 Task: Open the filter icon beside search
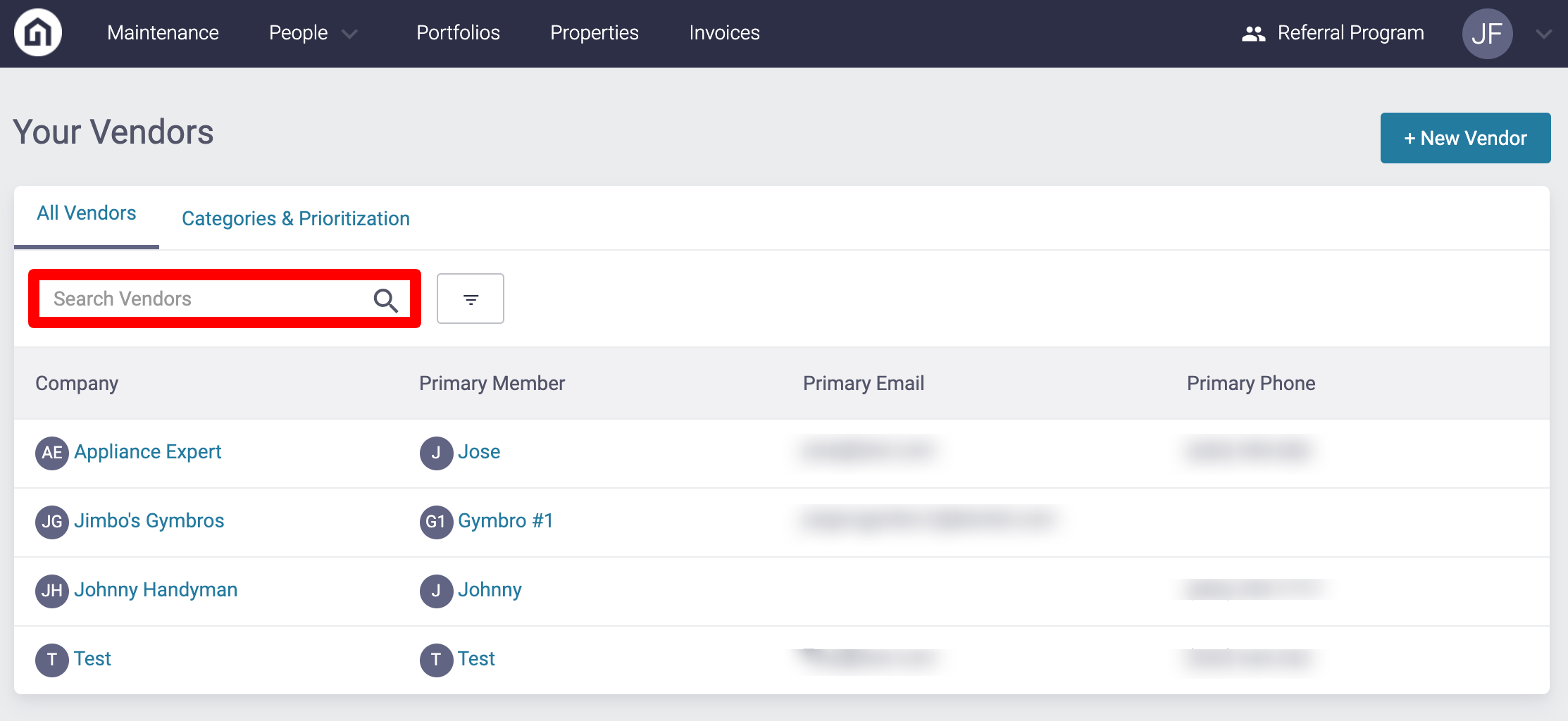470,299
